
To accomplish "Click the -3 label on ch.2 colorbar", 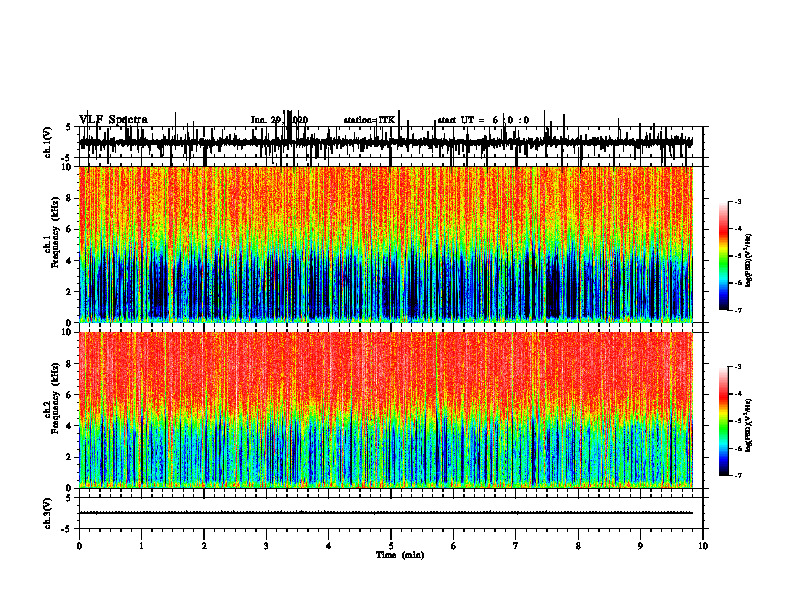I will click(738, 367).
